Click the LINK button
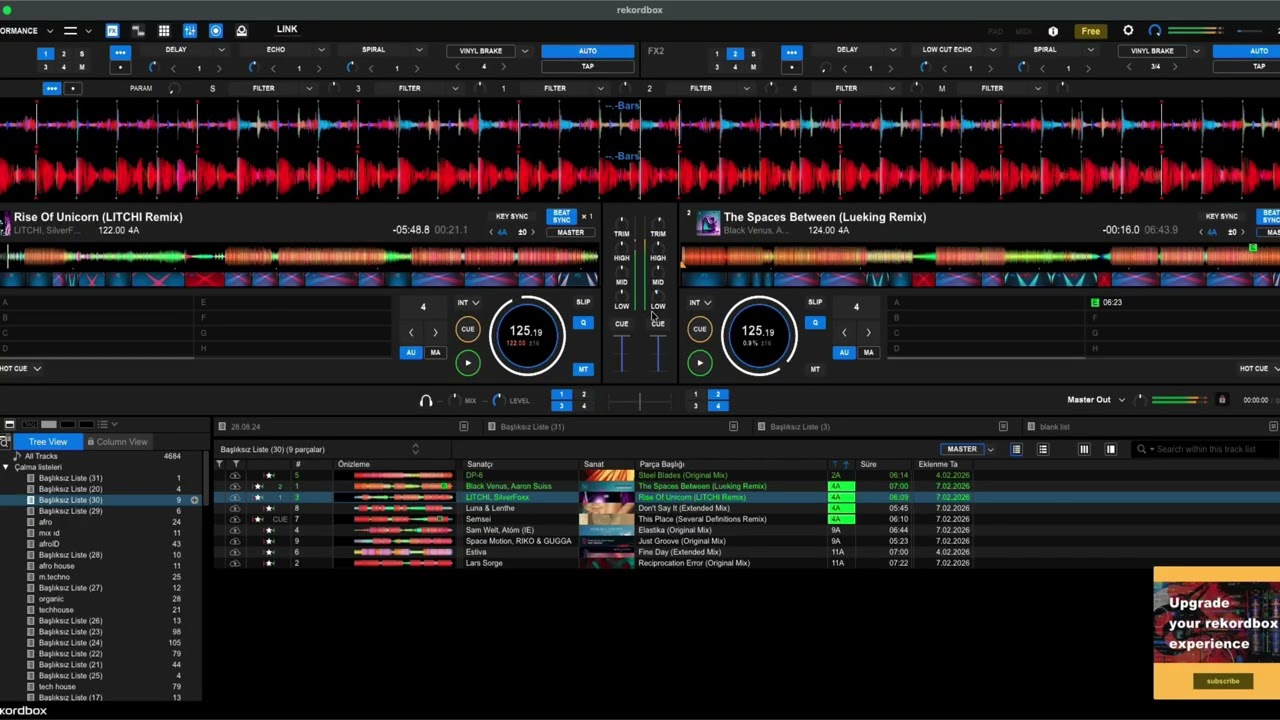 click(x=287, y=29)
